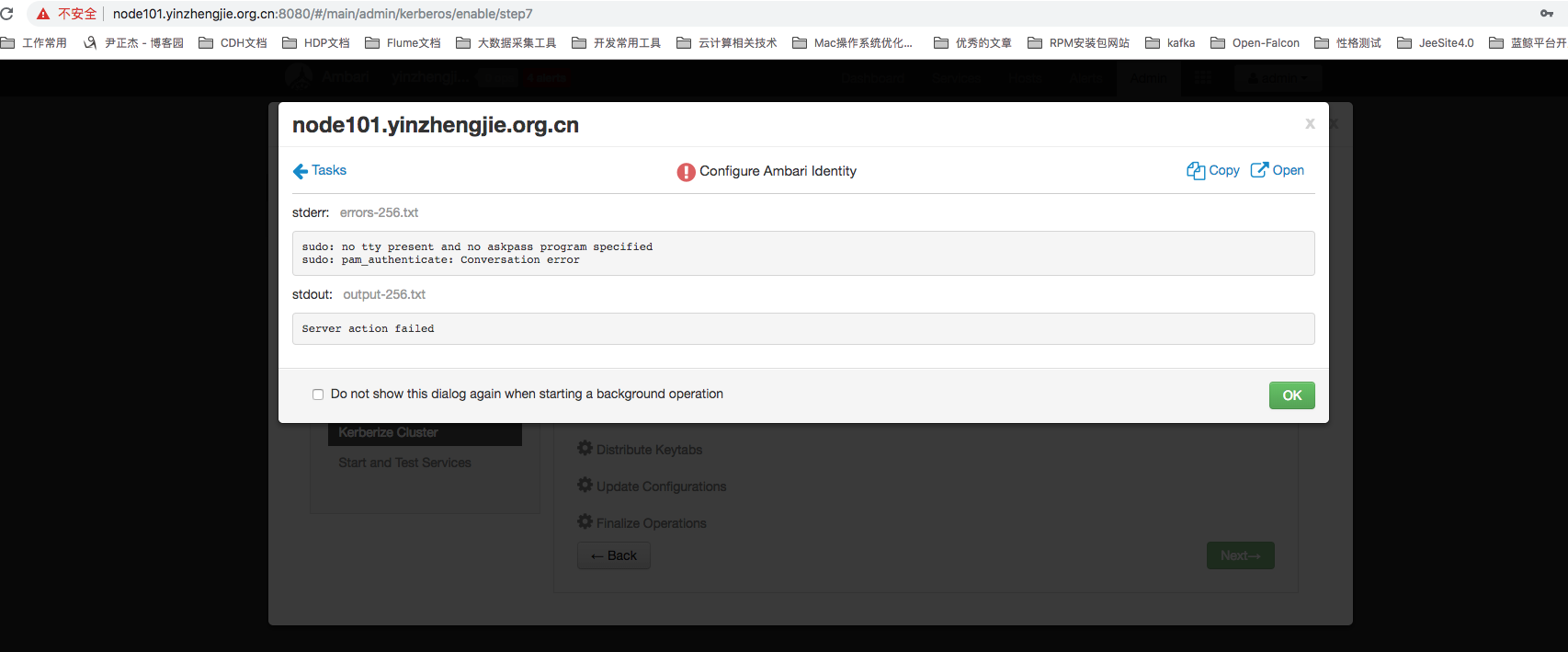The height and width of the screenshot is (652, 1568).
Task: Open the 尹正杰 - 博客园 bookmark
Action: 133,43
